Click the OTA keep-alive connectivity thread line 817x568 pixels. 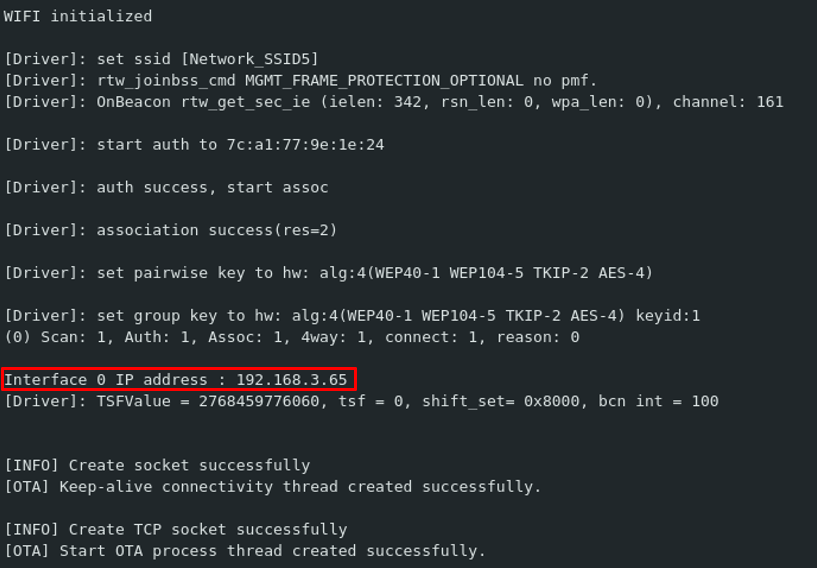(x=273, y=487)
